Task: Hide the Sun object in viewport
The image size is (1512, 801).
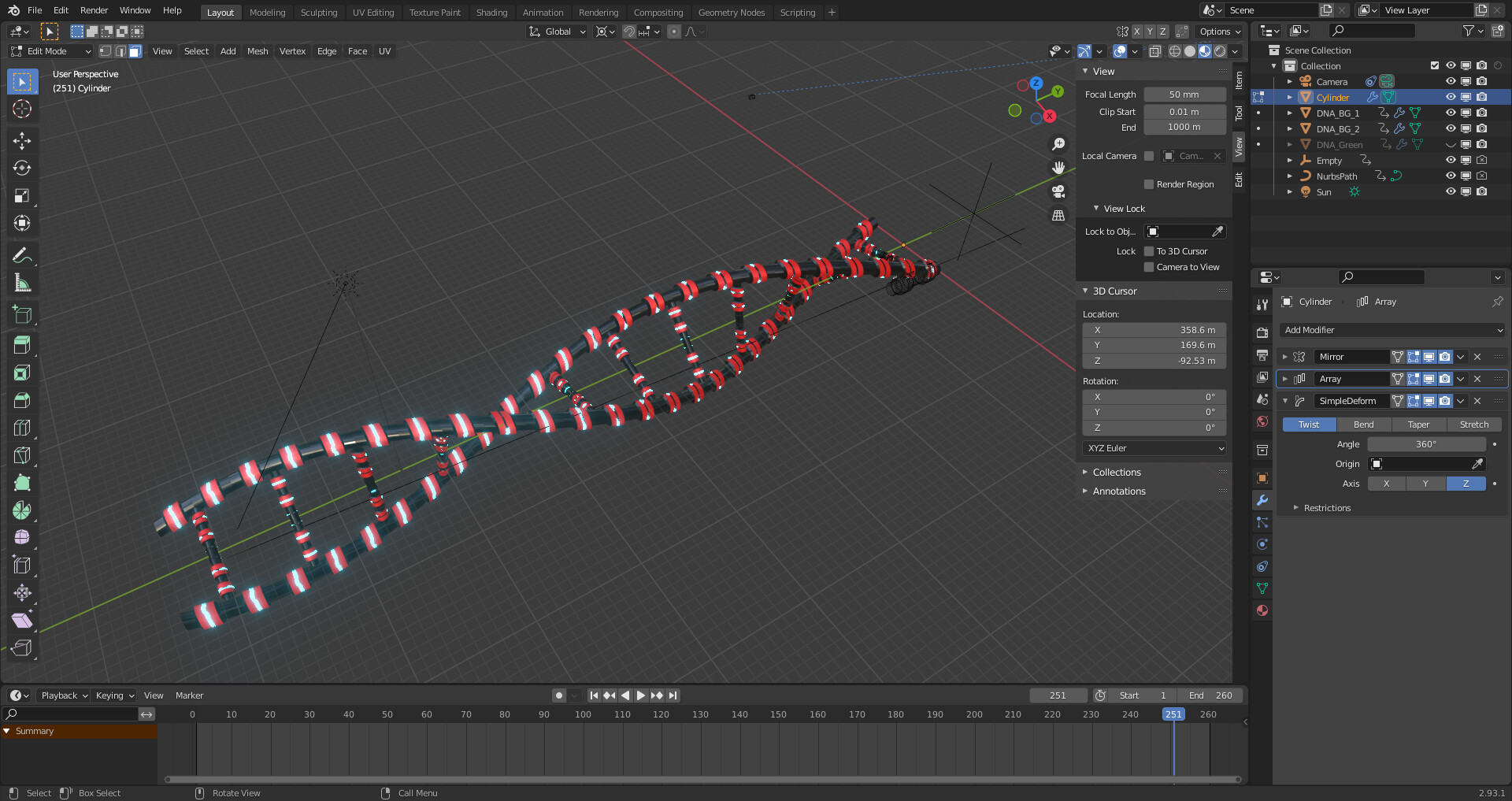Action: (x=1451, y=191)
